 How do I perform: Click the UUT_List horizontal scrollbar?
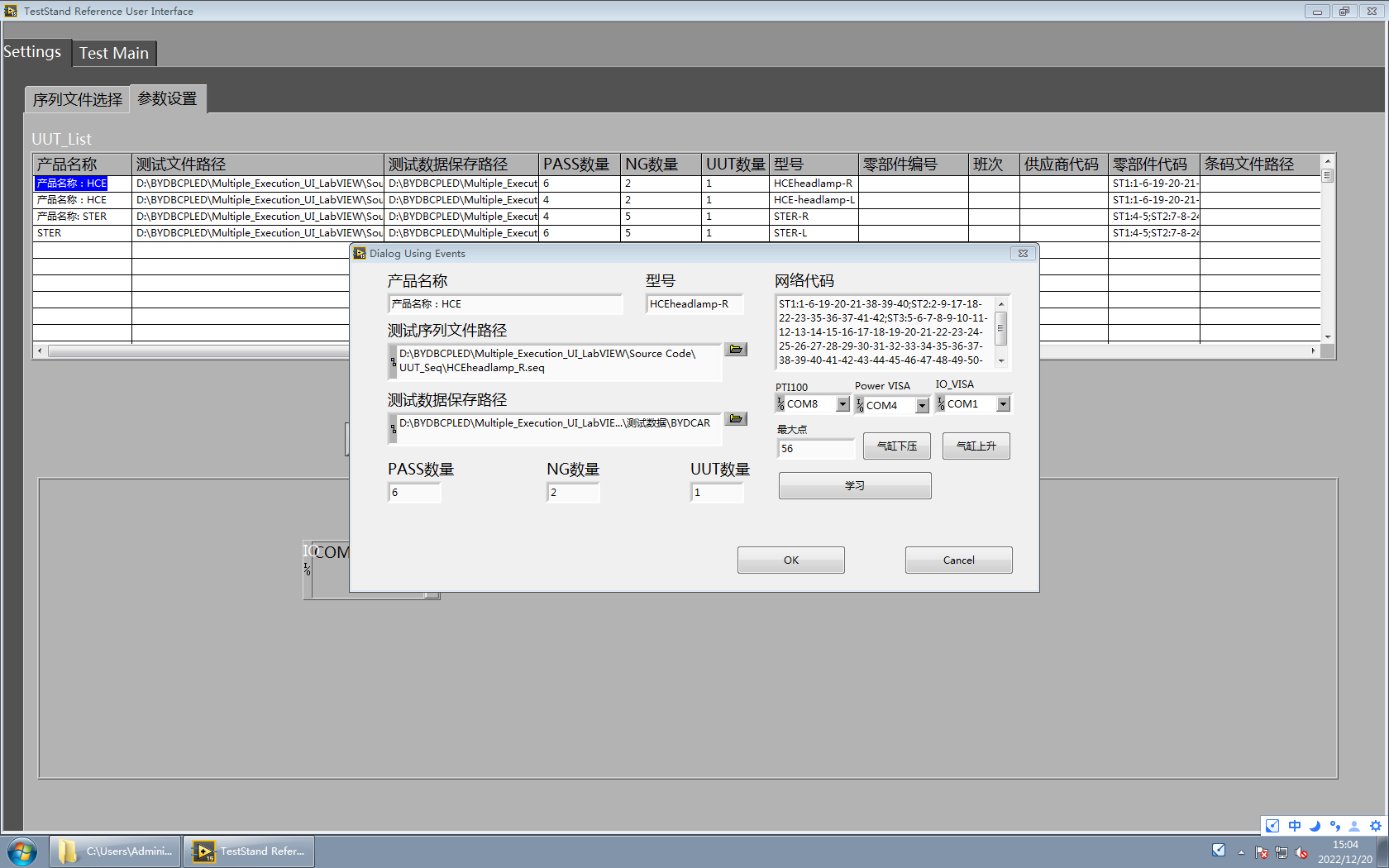198,351
